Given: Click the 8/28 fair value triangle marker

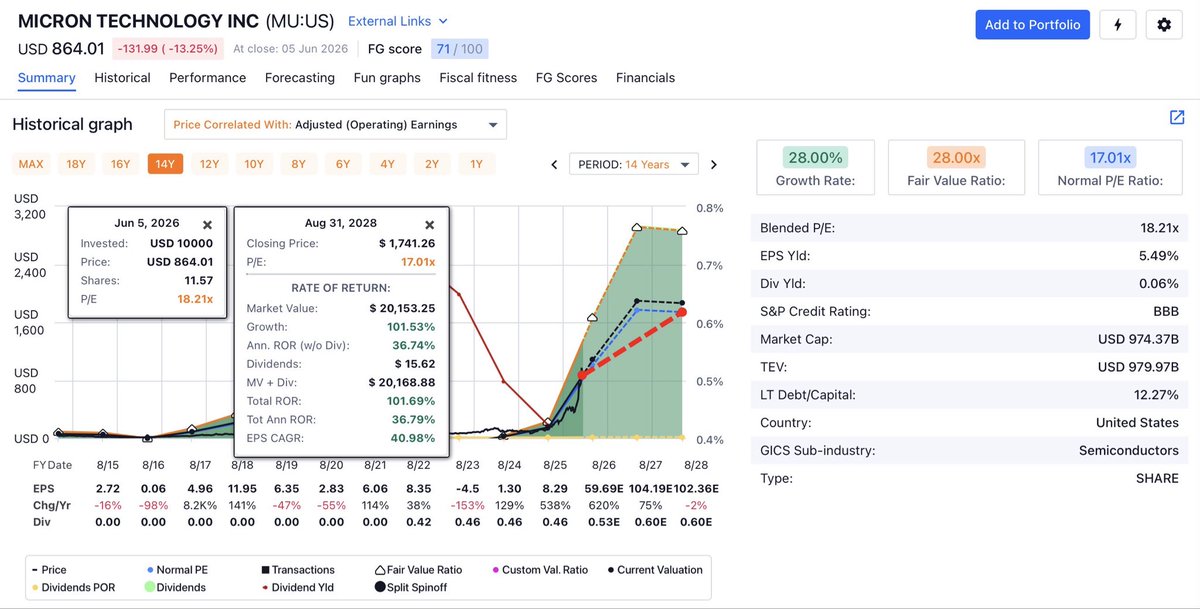Looking at the screenshot, I should [x=683, y=231].
